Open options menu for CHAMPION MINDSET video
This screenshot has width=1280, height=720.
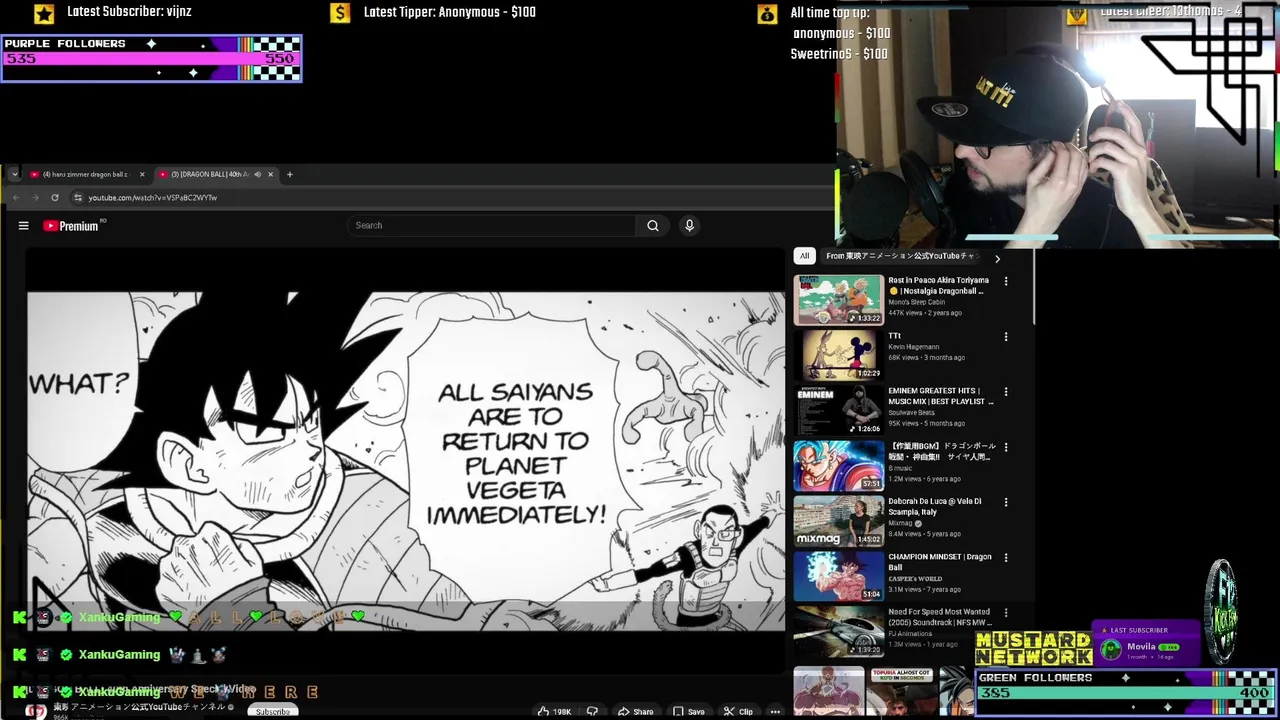[x=1006, y=557]
